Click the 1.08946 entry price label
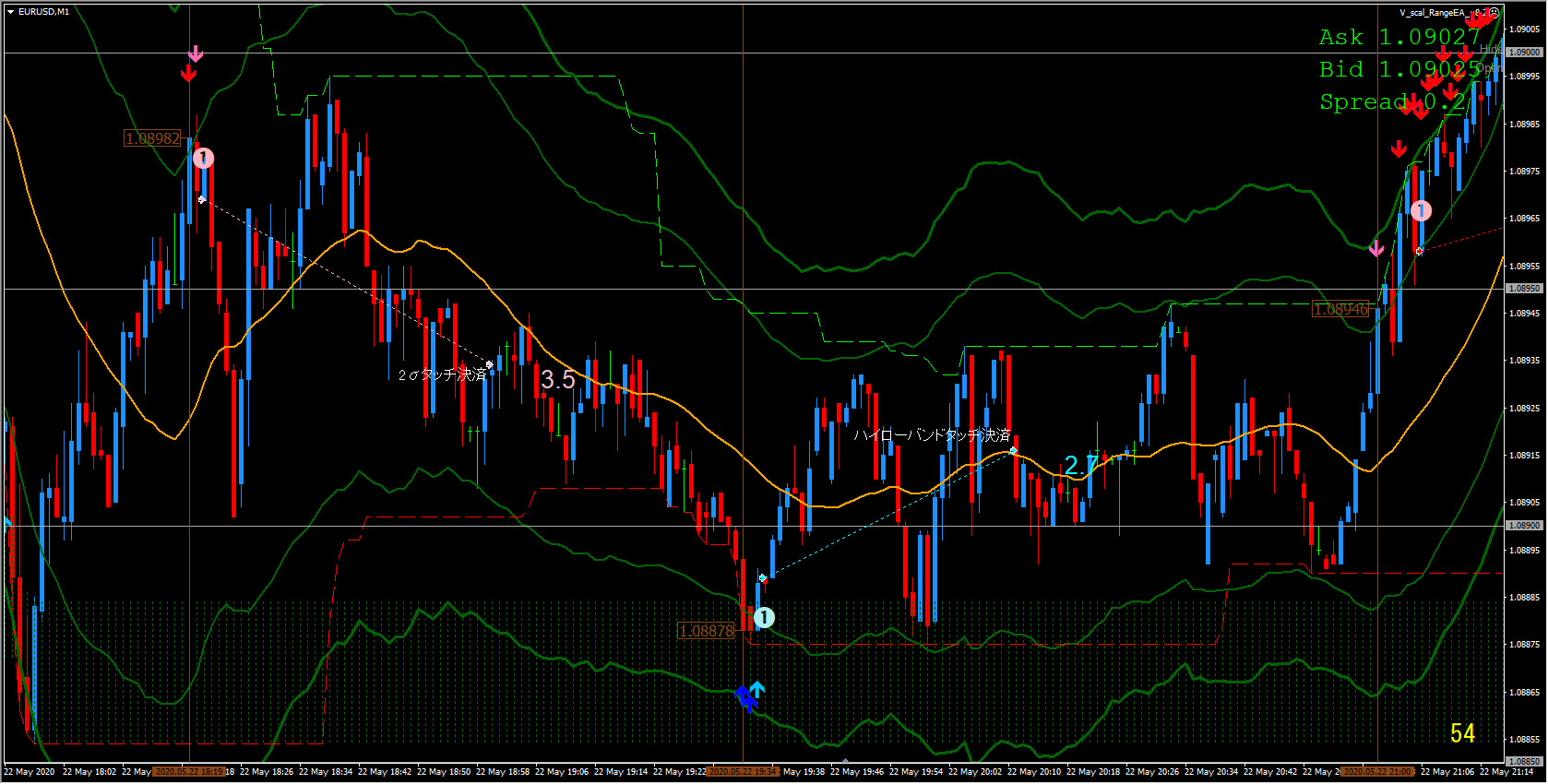Viewport: 1548px width, 784px height. point(1341,309)
